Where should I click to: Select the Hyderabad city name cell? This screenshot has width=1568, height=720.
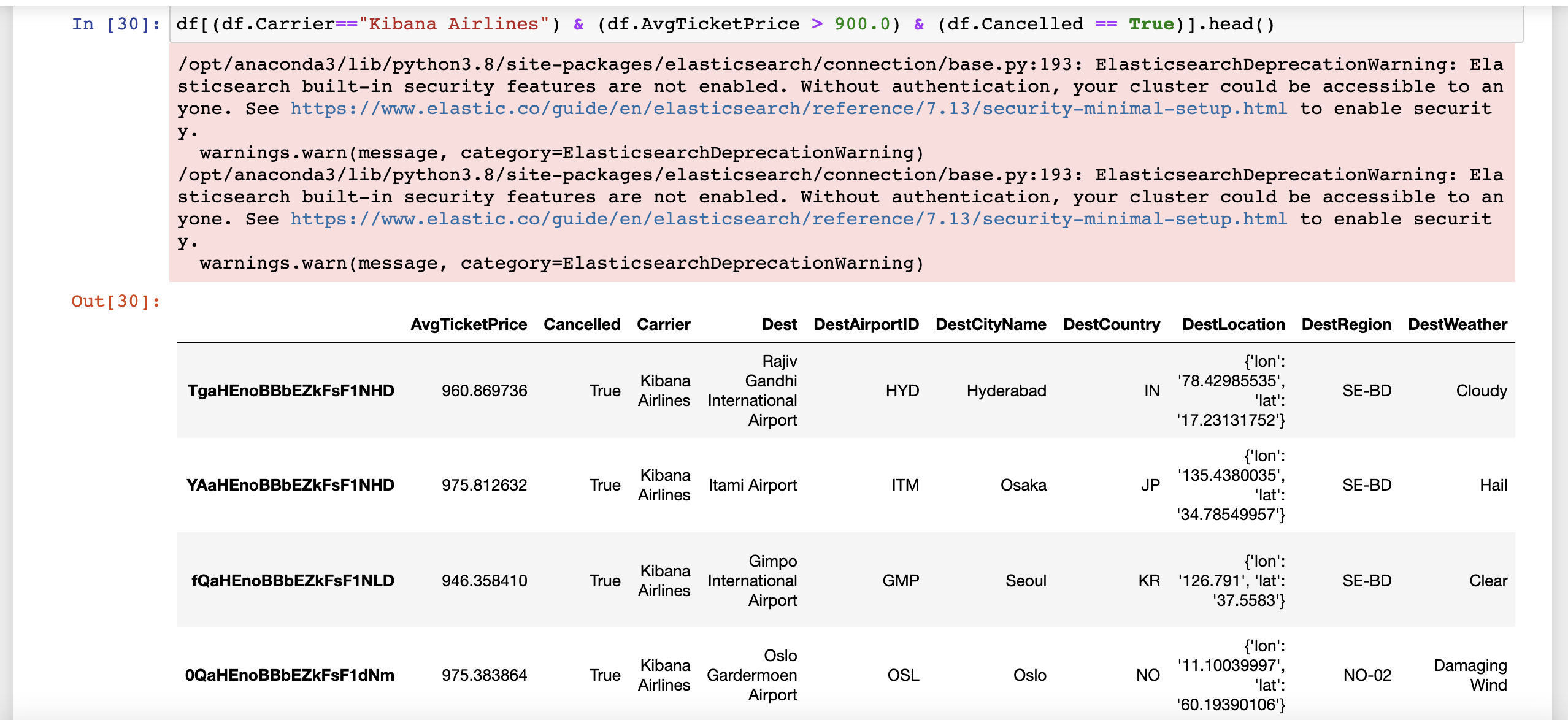point(1007,391)
